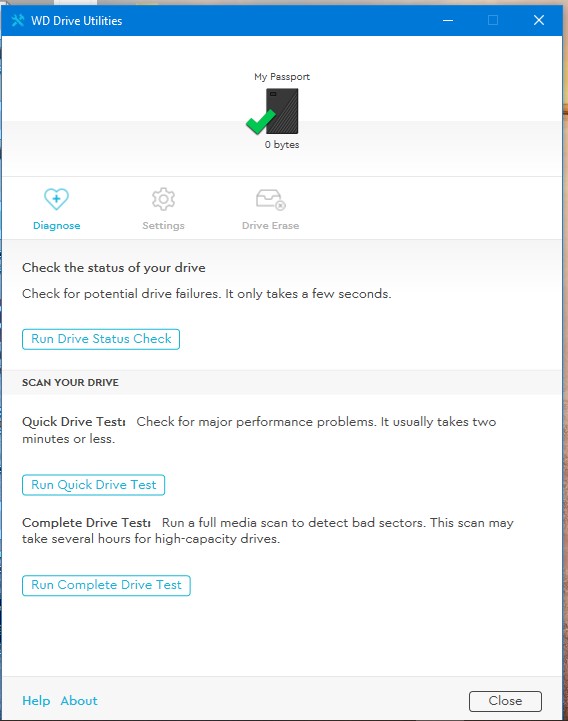
Task: Click the WD Drive Utilities window title
Action: (x=77, y=21)
